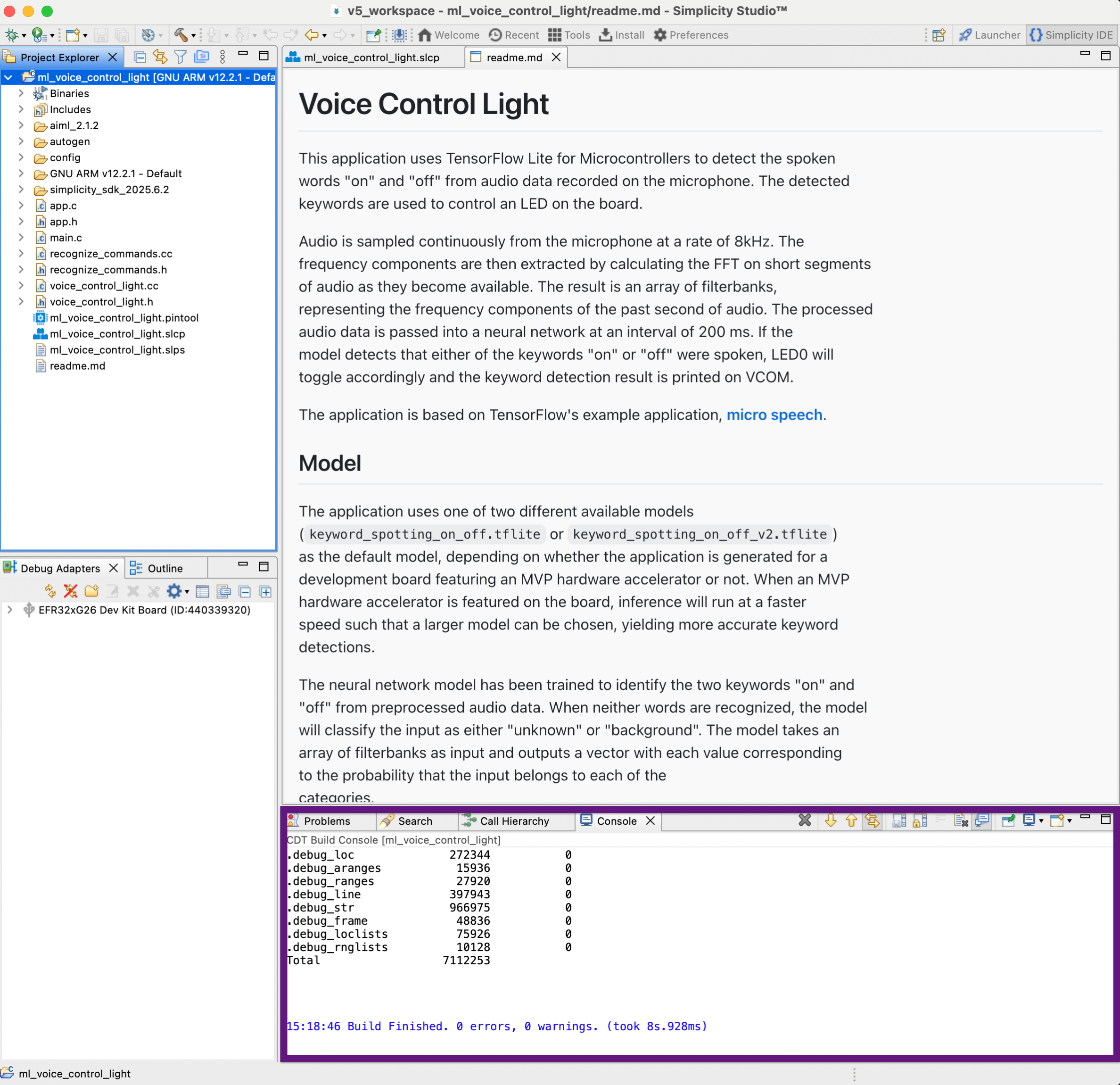The height and width of the screenshot is (1085, 1120).
Task: Collapse the ml_voice_control_light project tree
Action: [8, 77]
